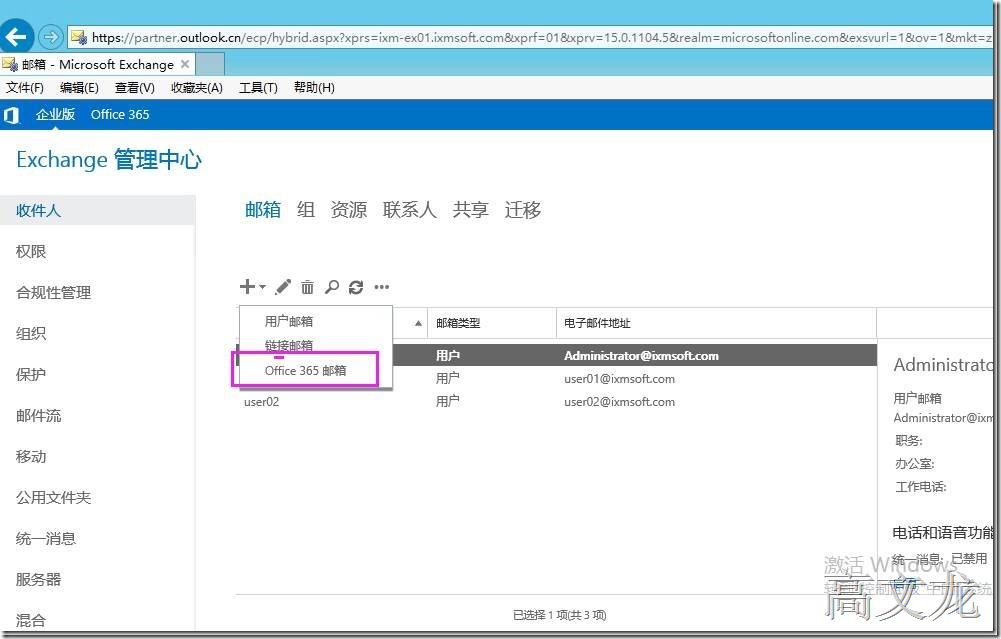Open the 文件(F) menu
1001x639 pixels.
point(25,87)
